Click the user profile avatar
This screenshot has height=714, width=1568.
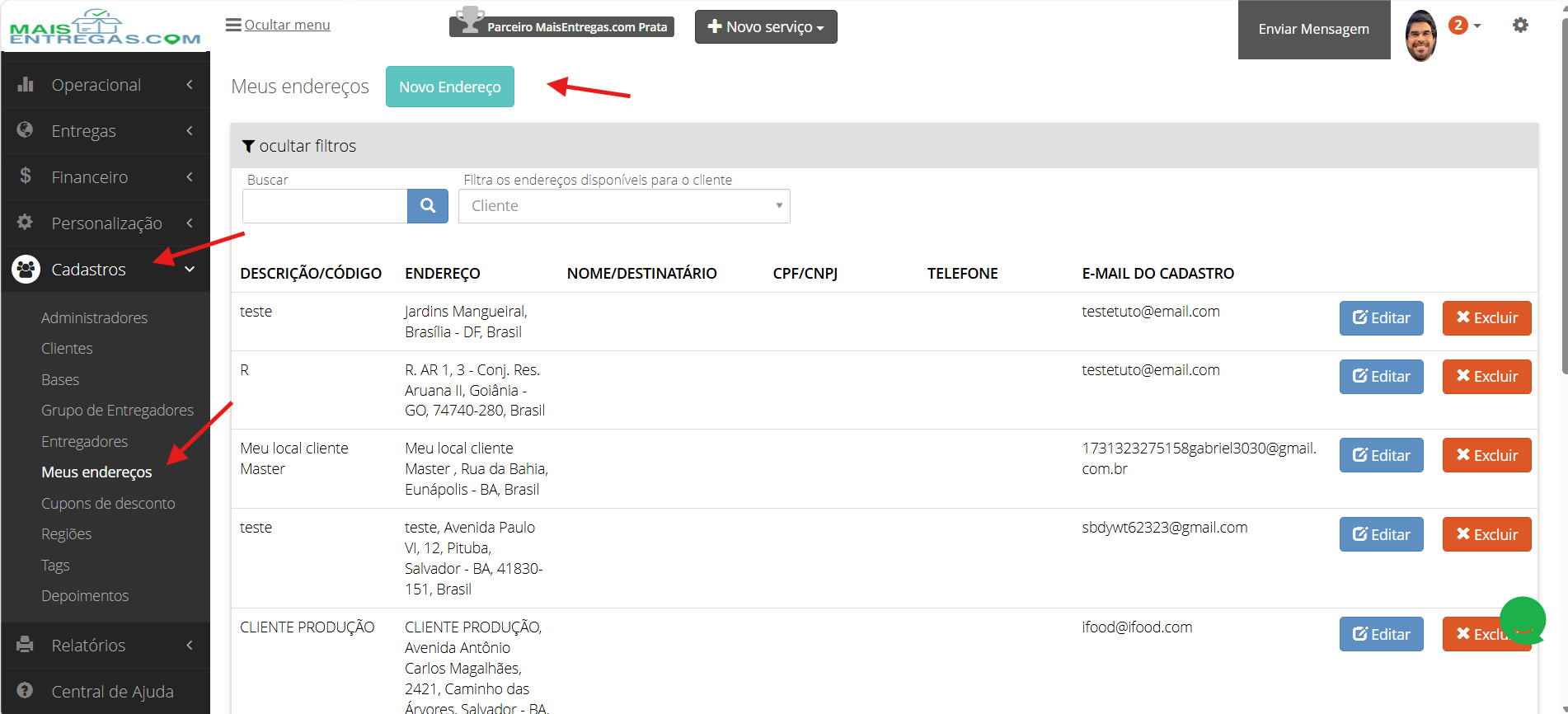[x=1420, y=35]
